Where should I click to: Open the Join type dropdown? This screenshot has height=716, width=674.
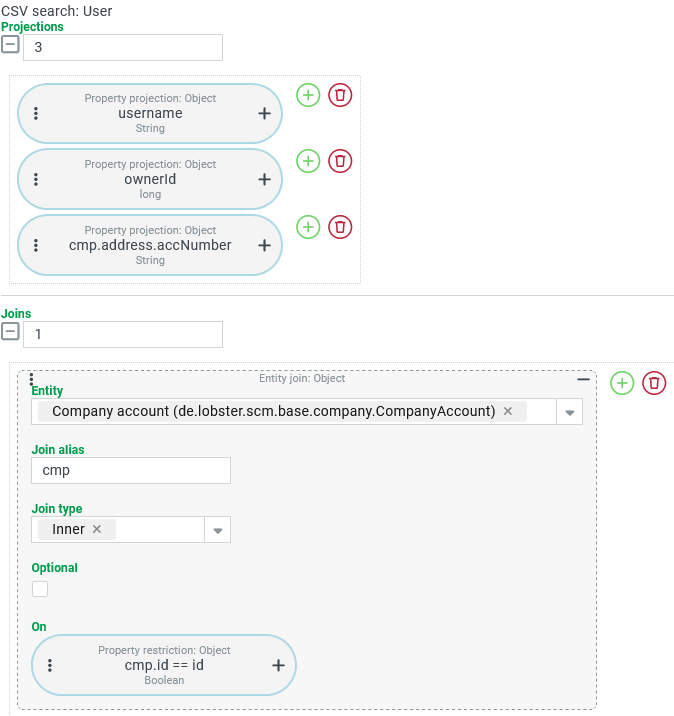pos(217,530)
